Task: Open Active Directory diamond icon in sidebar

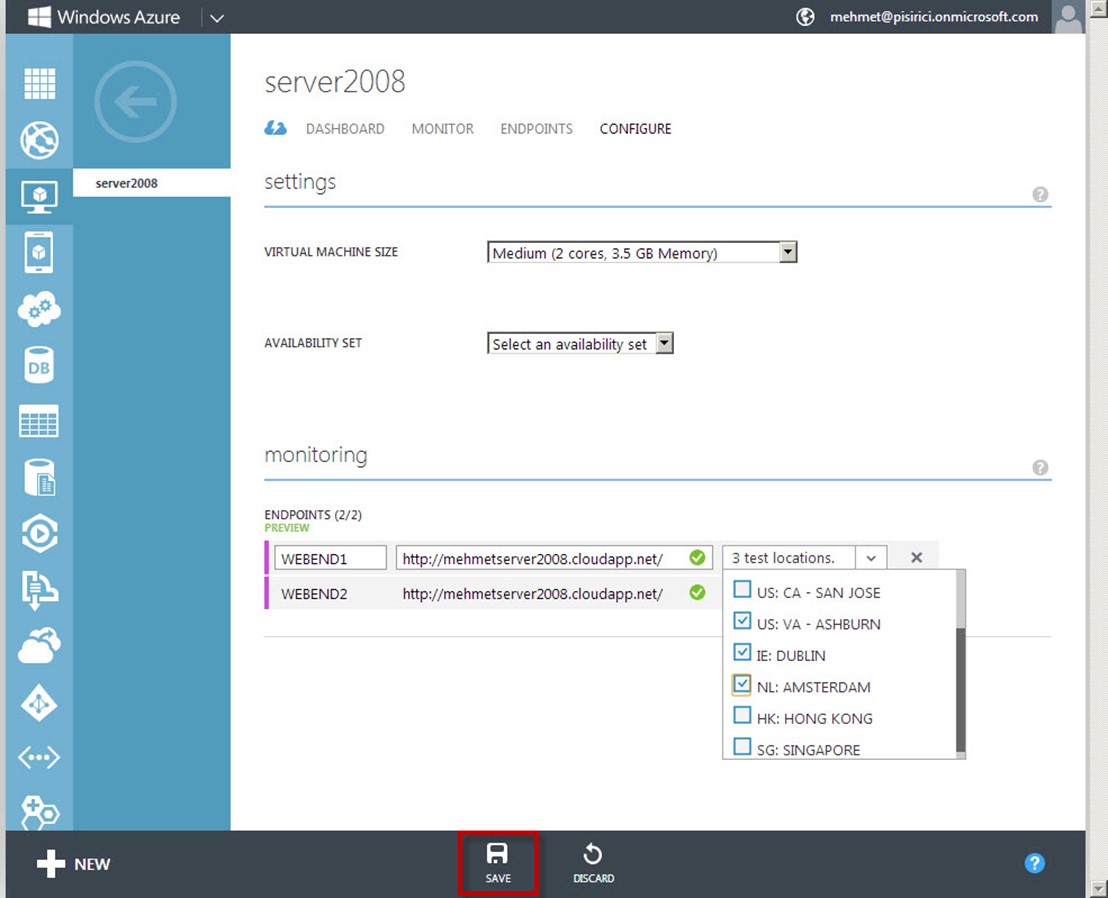Action: click(39, 702)
